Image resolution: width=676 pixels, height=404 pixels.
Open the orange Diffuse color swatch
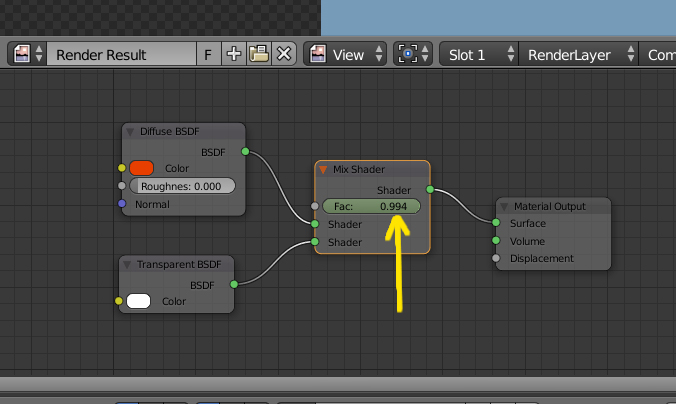[x=141, y=168]
